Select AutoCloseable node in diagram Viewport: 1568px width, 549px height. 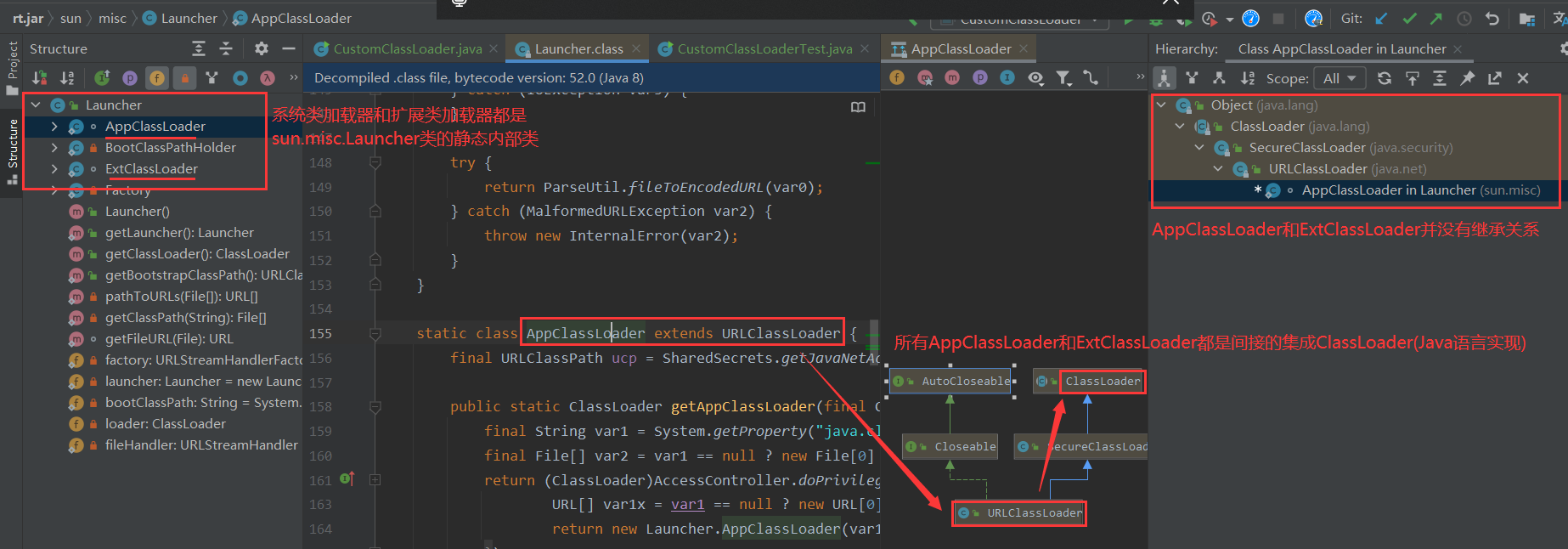tap(951, 382)
